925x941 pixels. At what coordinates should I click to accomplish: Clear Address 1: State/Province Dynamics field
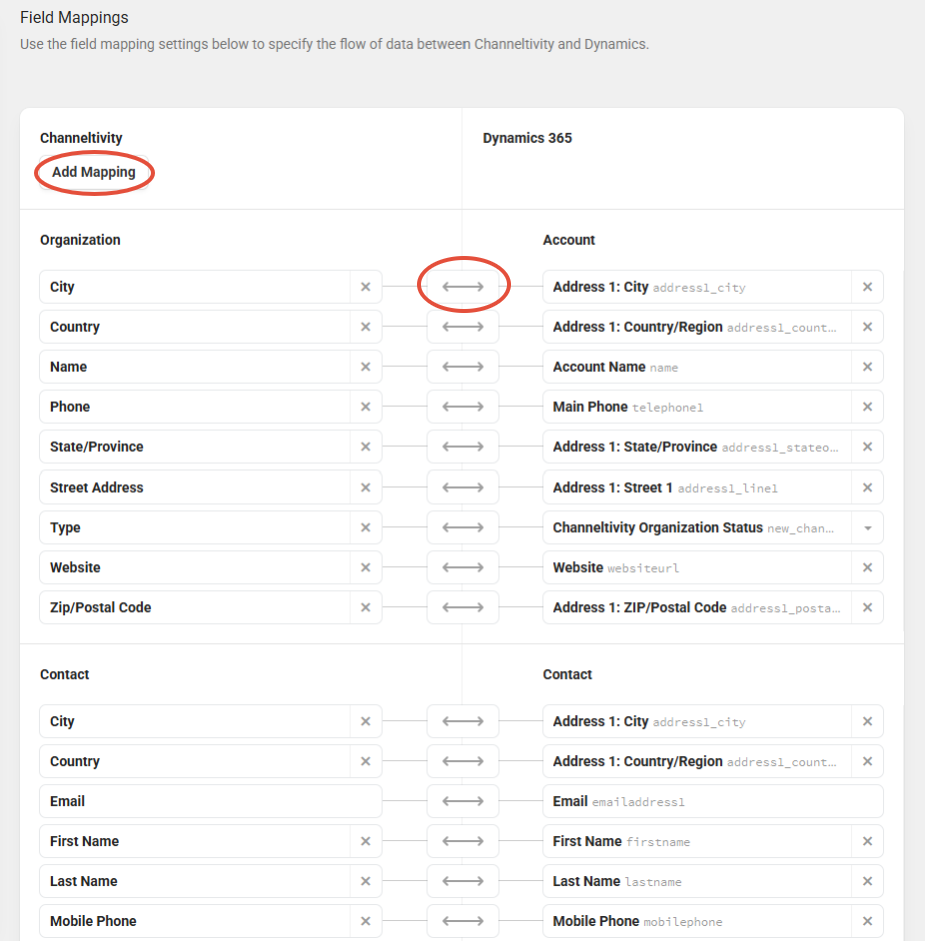pos(867,446)
